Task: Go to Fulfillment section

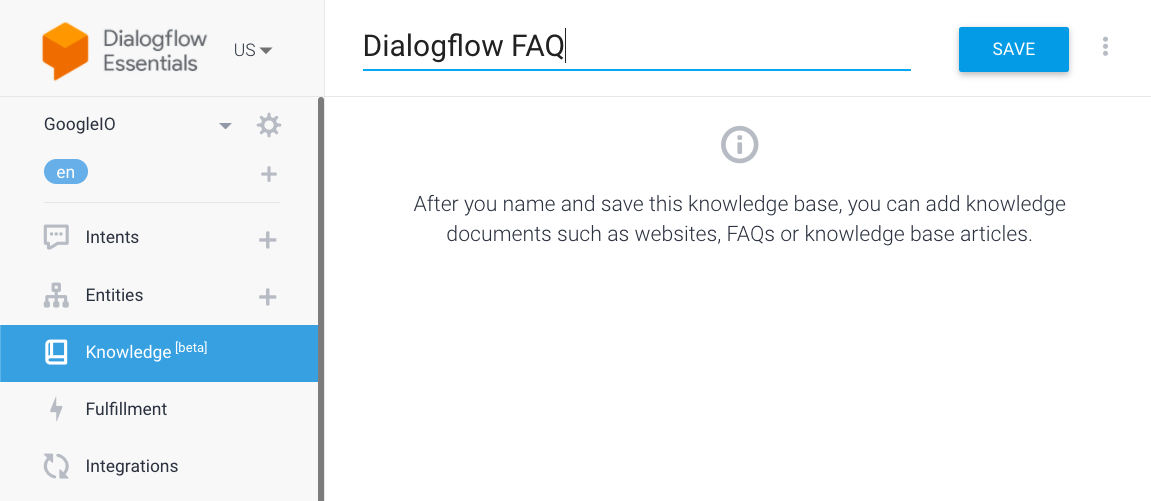Action: coord(126,409)
